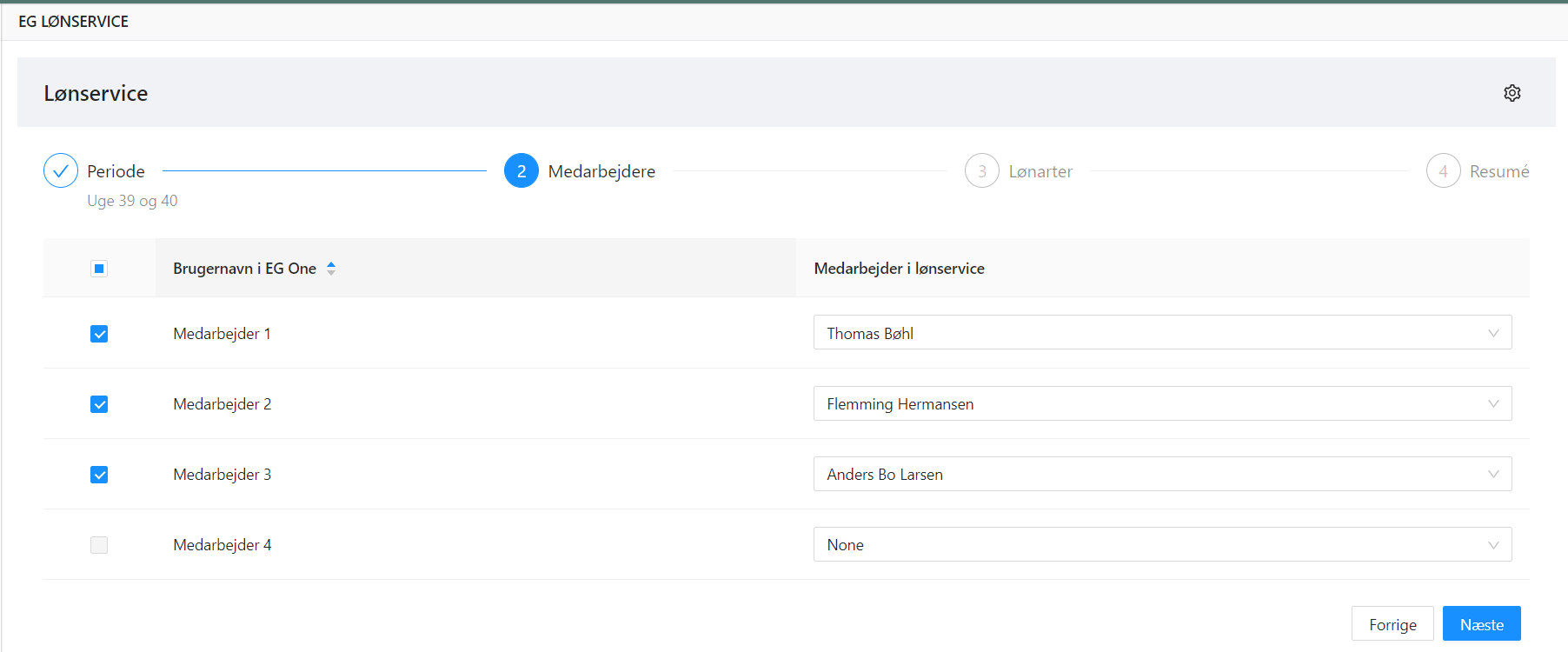
Task: Click the EG LØNSERVICE title text
Action: pyautogui.click(x=73, y=22)
